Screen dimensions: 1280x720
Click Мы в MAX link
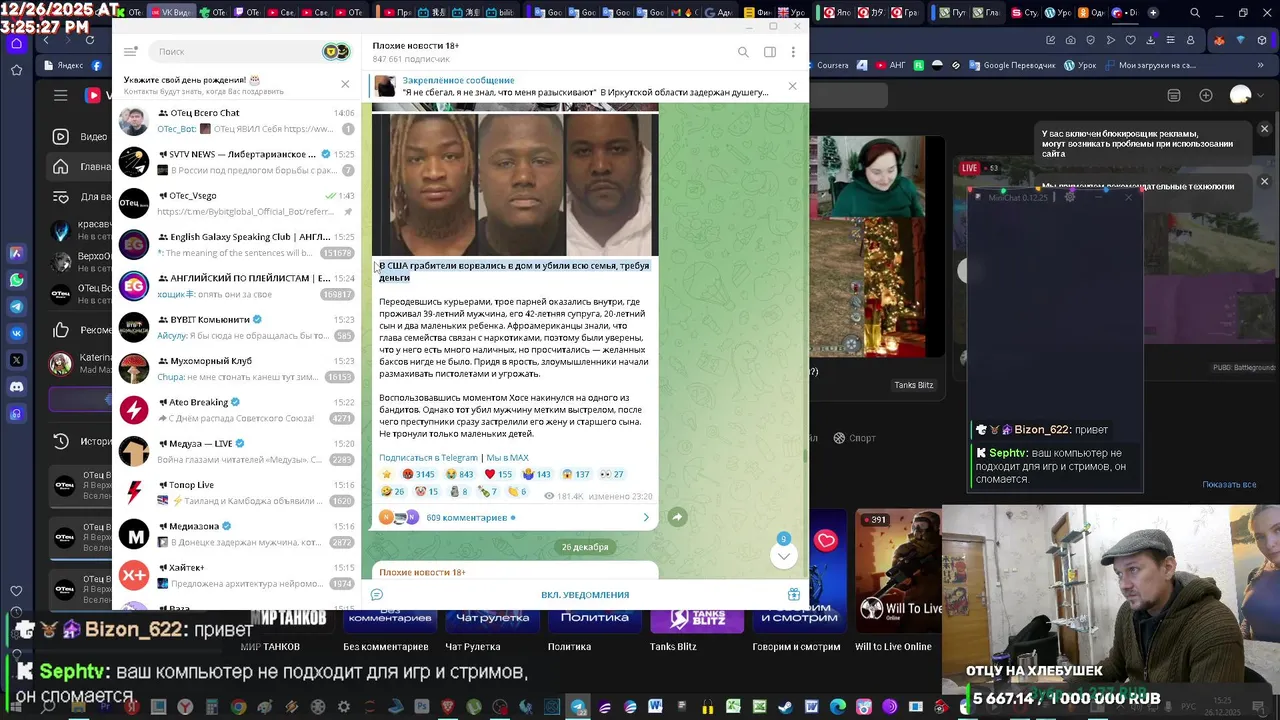(x=507, y=458)
